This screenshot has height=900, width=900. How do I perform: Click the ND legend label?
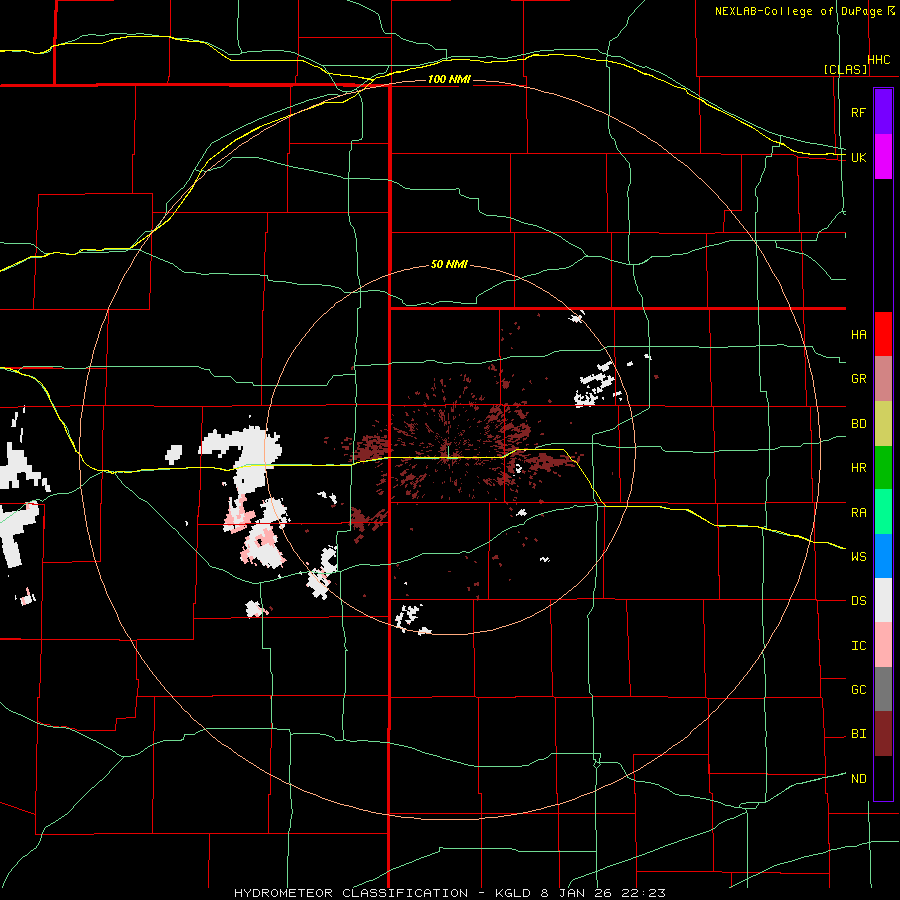click(859, 779)
